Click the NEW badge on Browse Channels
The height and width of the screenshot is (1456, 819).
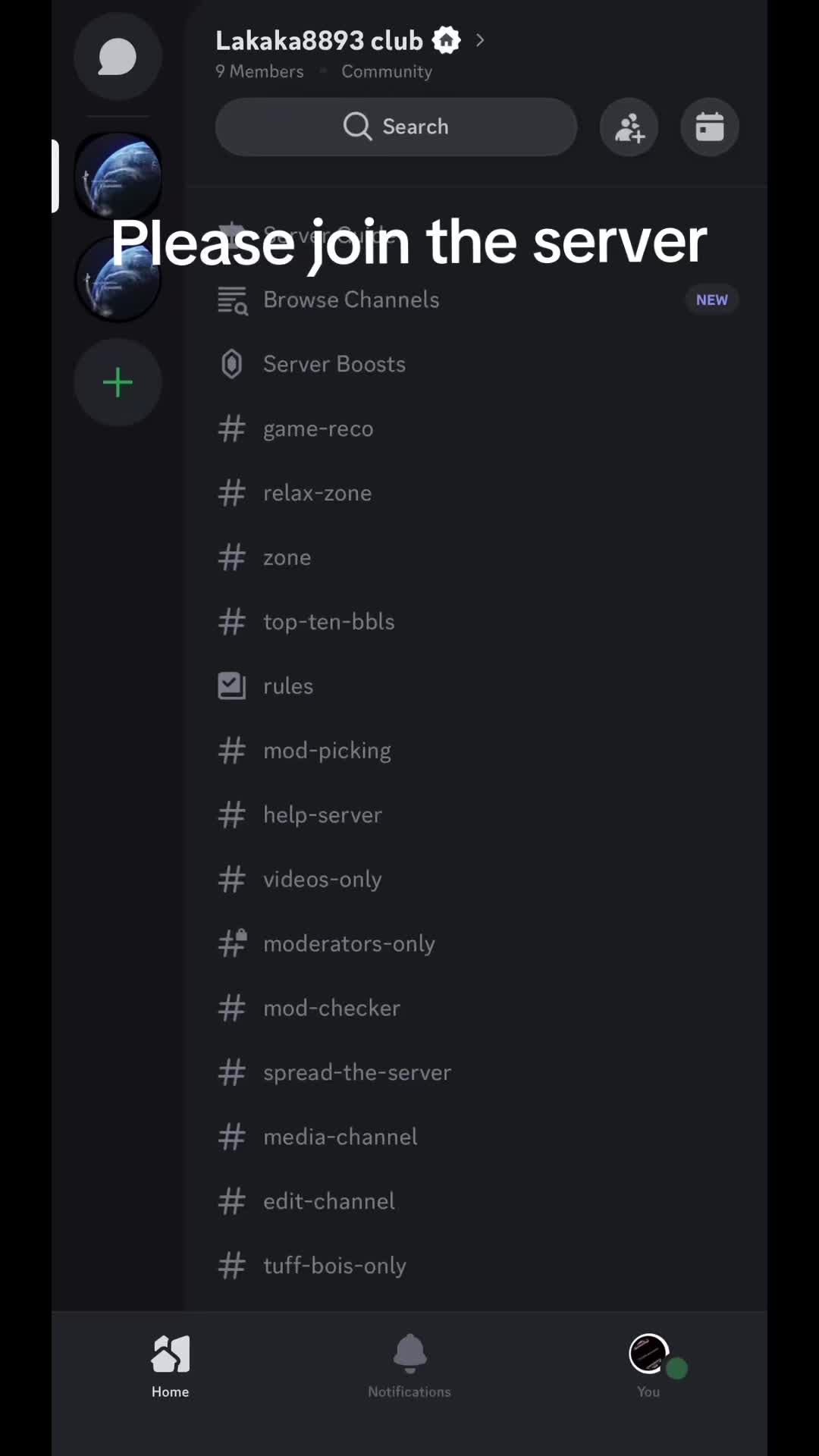[x=712, y=300]
